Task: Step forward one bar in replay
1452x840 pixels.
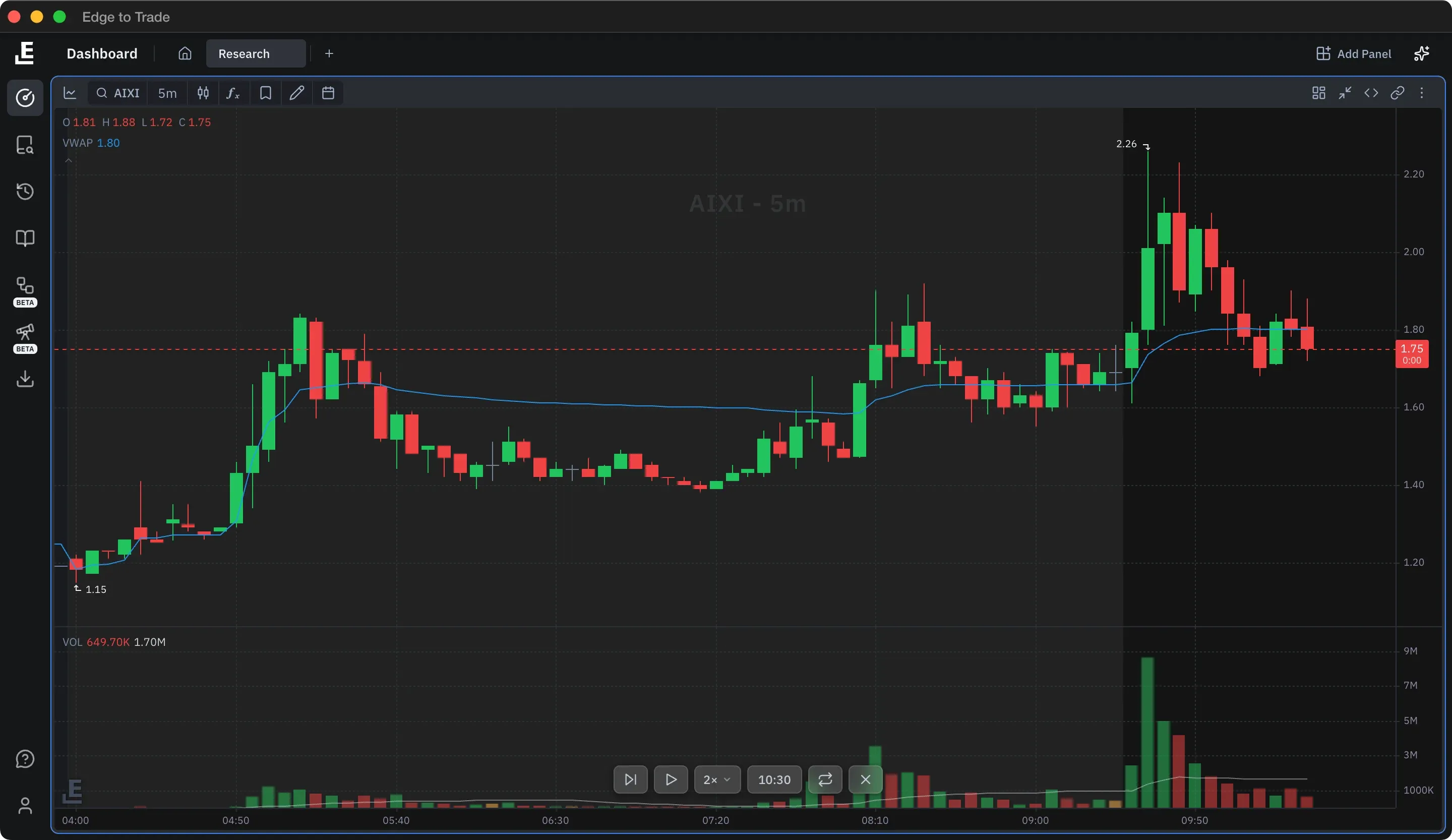Action: [630, 779]
